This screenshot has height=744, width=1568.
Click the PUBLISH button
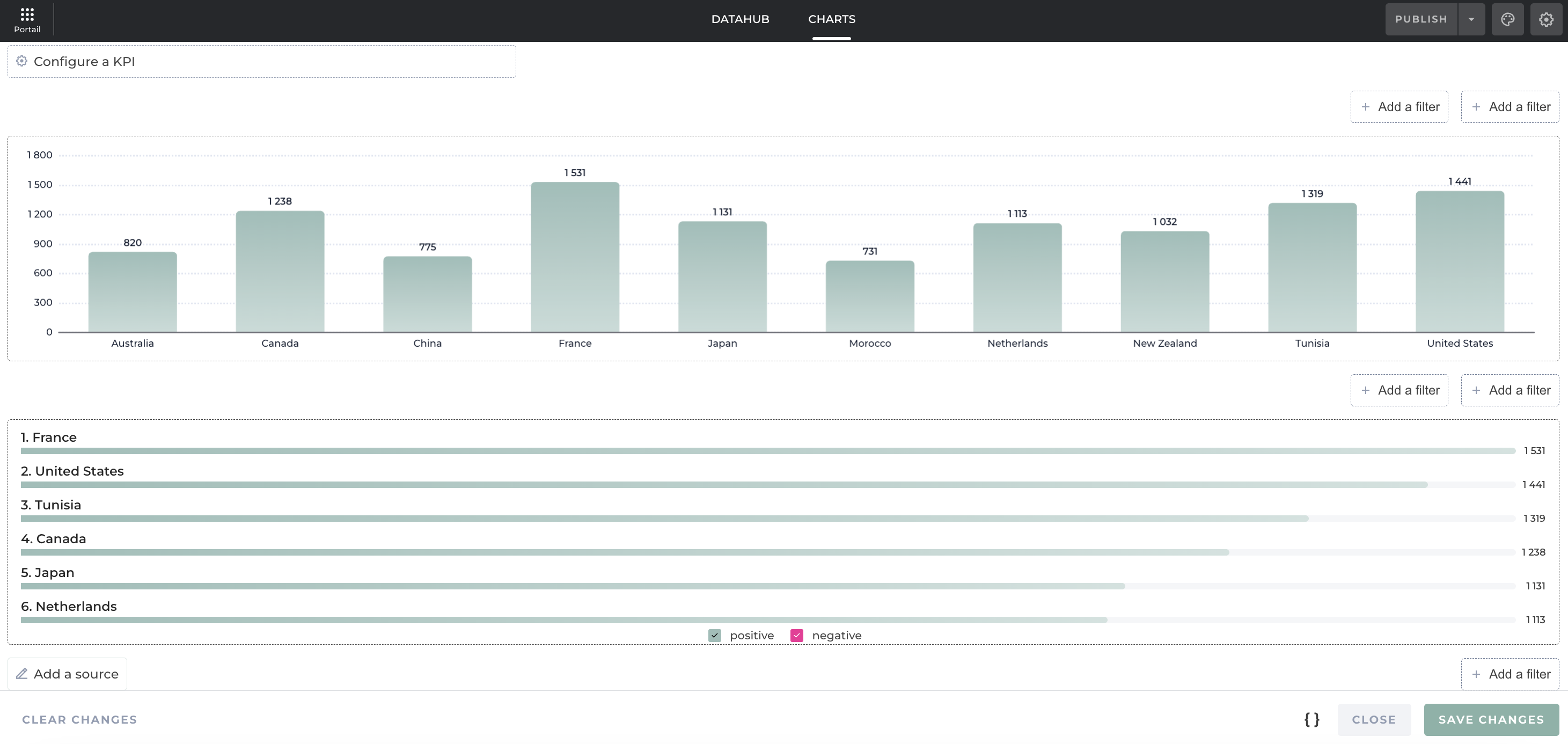tap(1420, 19)
